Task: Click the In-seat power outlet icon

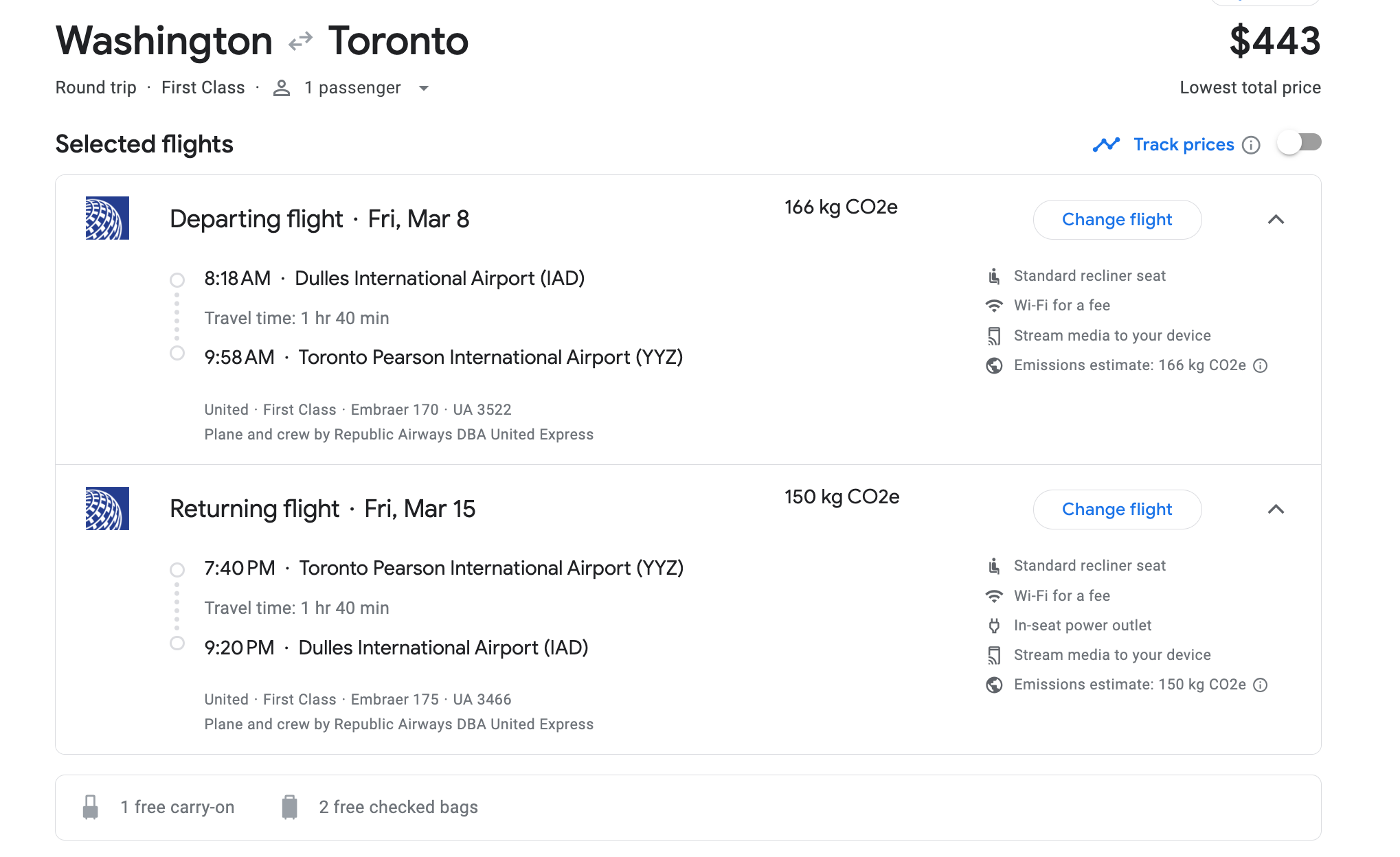Action: click(994, 626)
